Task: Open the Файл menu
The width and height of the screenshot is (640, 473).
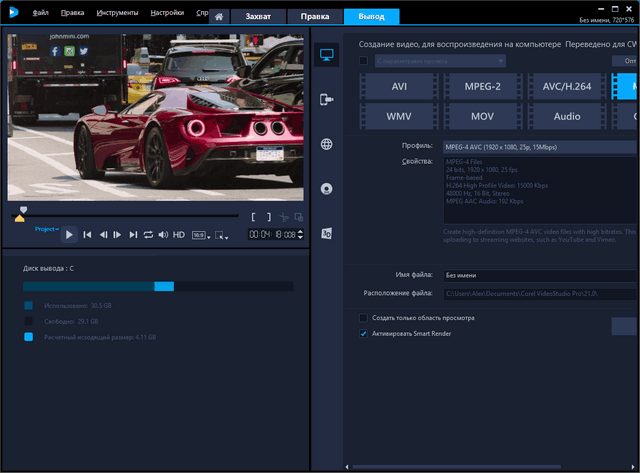Action: coord(40,14)
